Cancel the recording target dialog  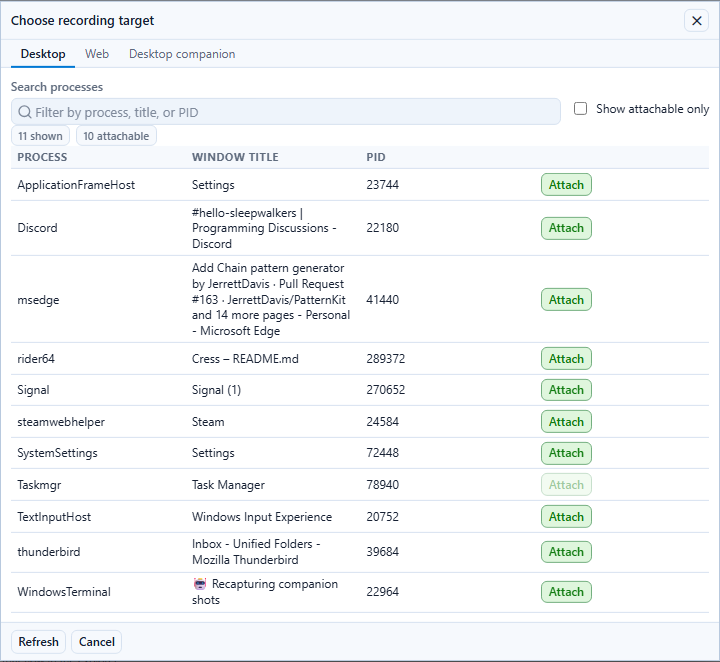96,641
